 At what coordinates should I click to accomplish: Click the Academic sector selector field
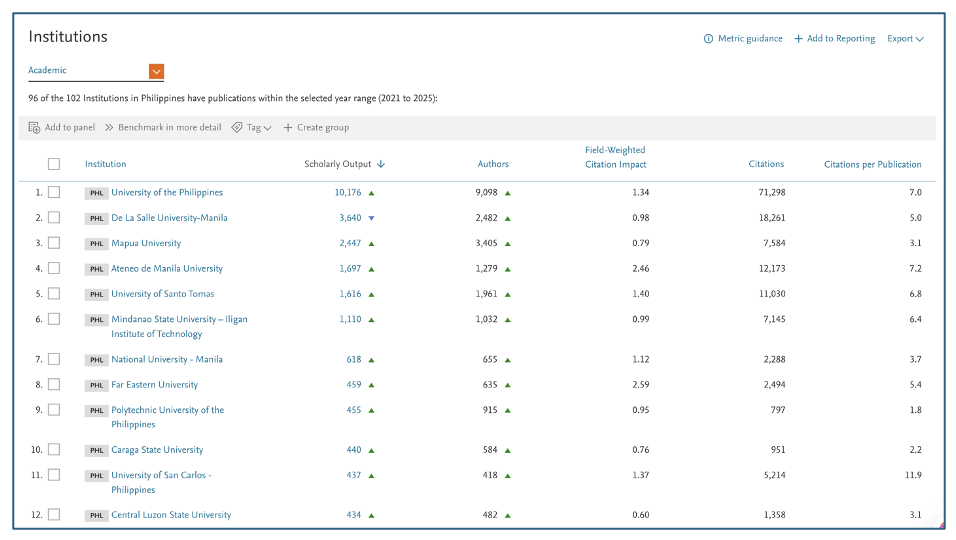click(96, 71)
